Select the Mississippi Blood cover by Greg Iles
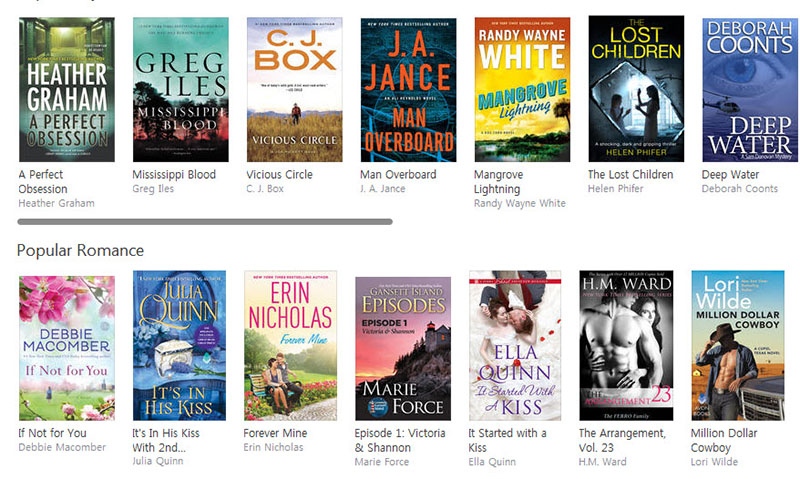Screen dimensions: 800x479 (181, 90)
